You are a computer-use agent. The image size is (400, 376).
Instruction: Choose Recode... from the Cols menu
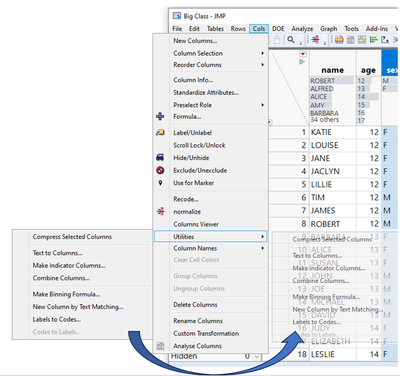(186, 199)
